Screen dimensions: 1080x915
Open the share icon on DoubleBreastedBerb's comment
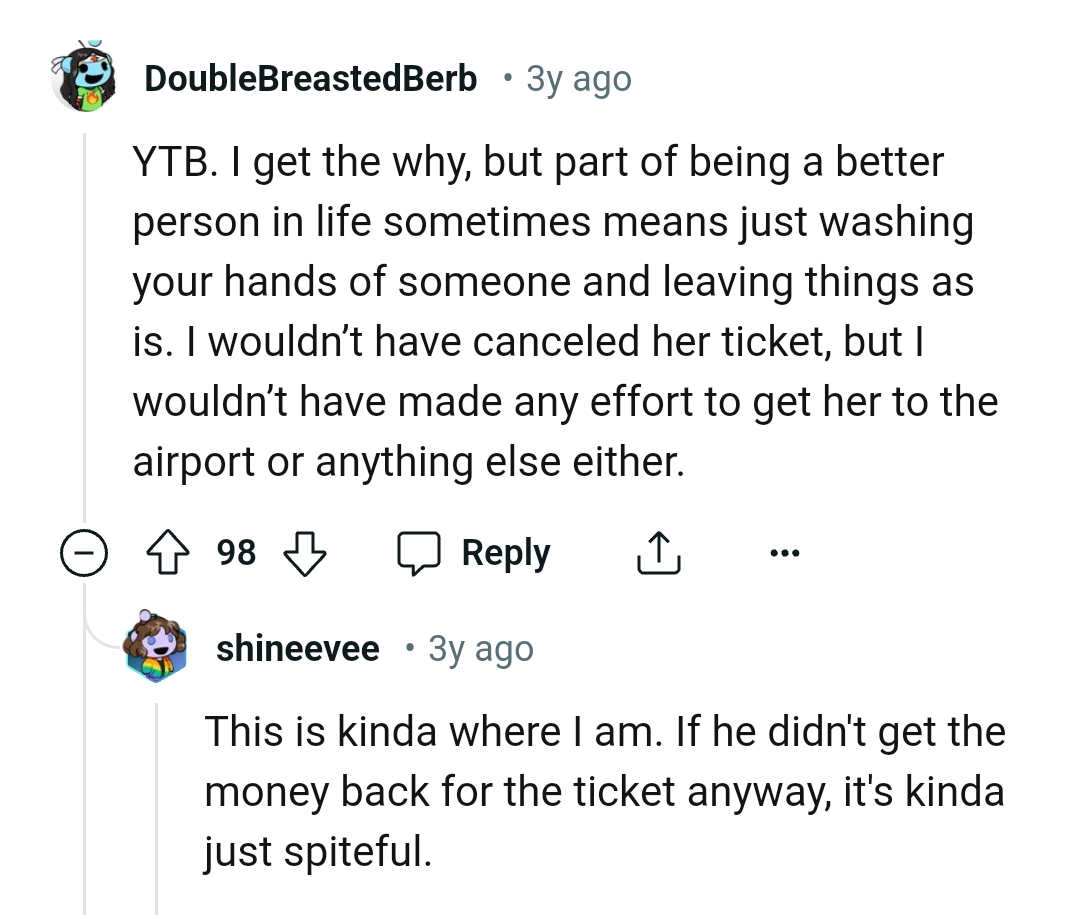click(657, 551)
